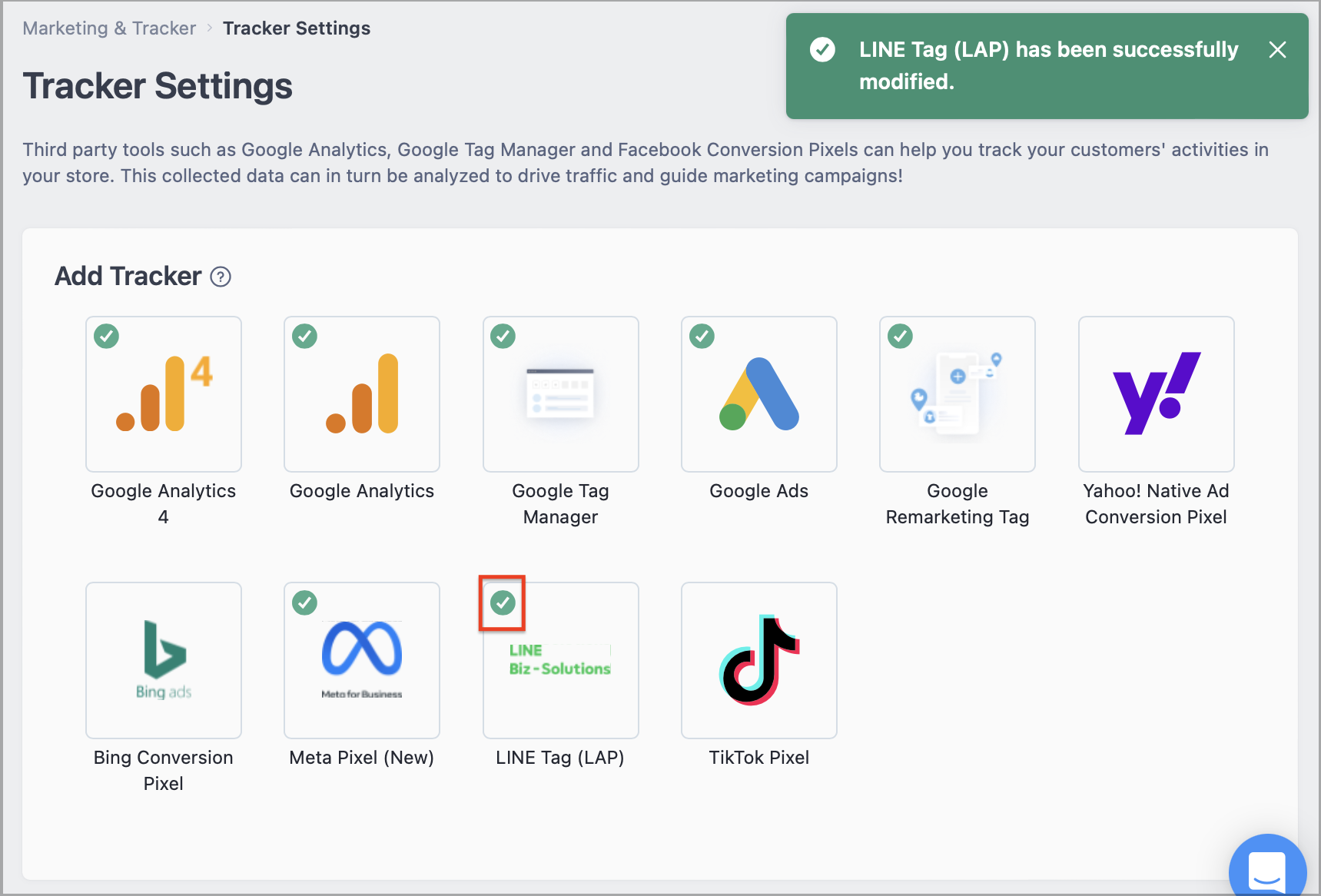This screenshot has width=1321, height=896.
Task: Click the Google Analytics enabled checkmark
Action: click(305, 336)
